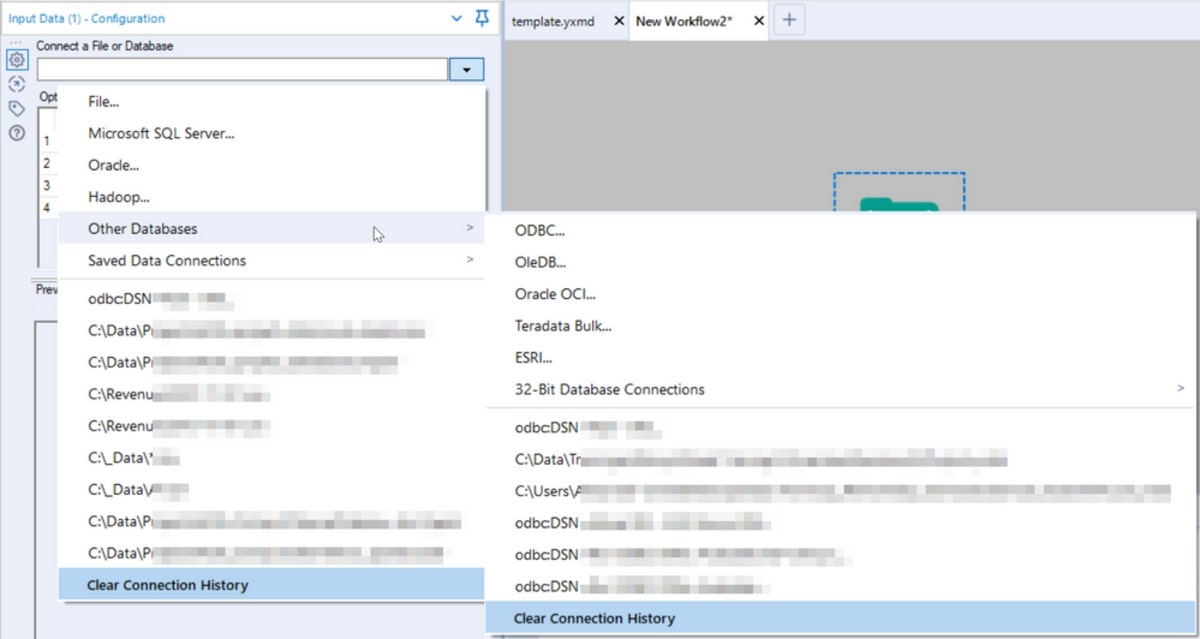Screen dimensions: 1200x639
Task: Open the Configuration gear icon in sidebar
Action: (x=17, y=60)
